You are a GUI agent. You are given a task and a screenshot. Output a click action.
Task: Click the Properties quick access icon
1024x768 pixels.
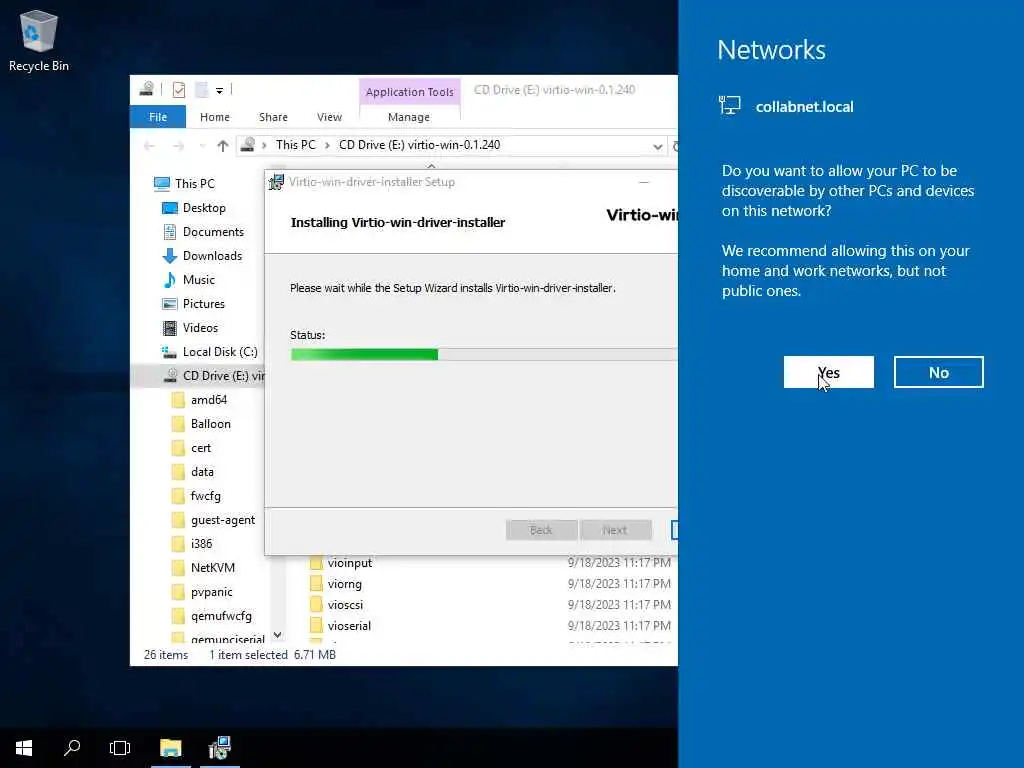178,89
